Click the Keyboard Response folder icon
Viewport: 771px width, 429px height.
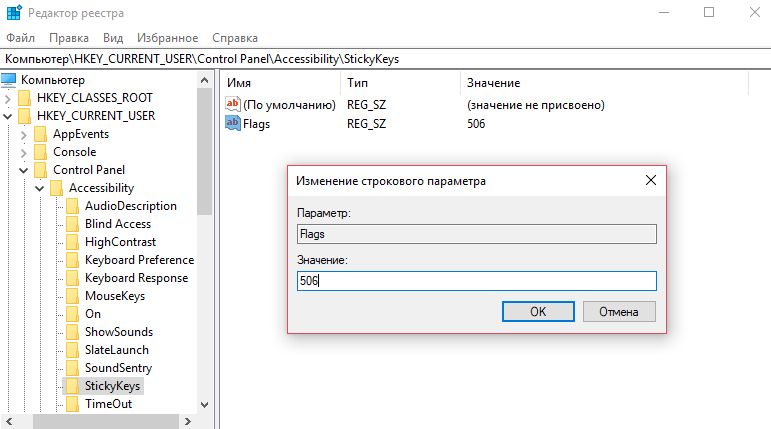(x=72, y=278)
